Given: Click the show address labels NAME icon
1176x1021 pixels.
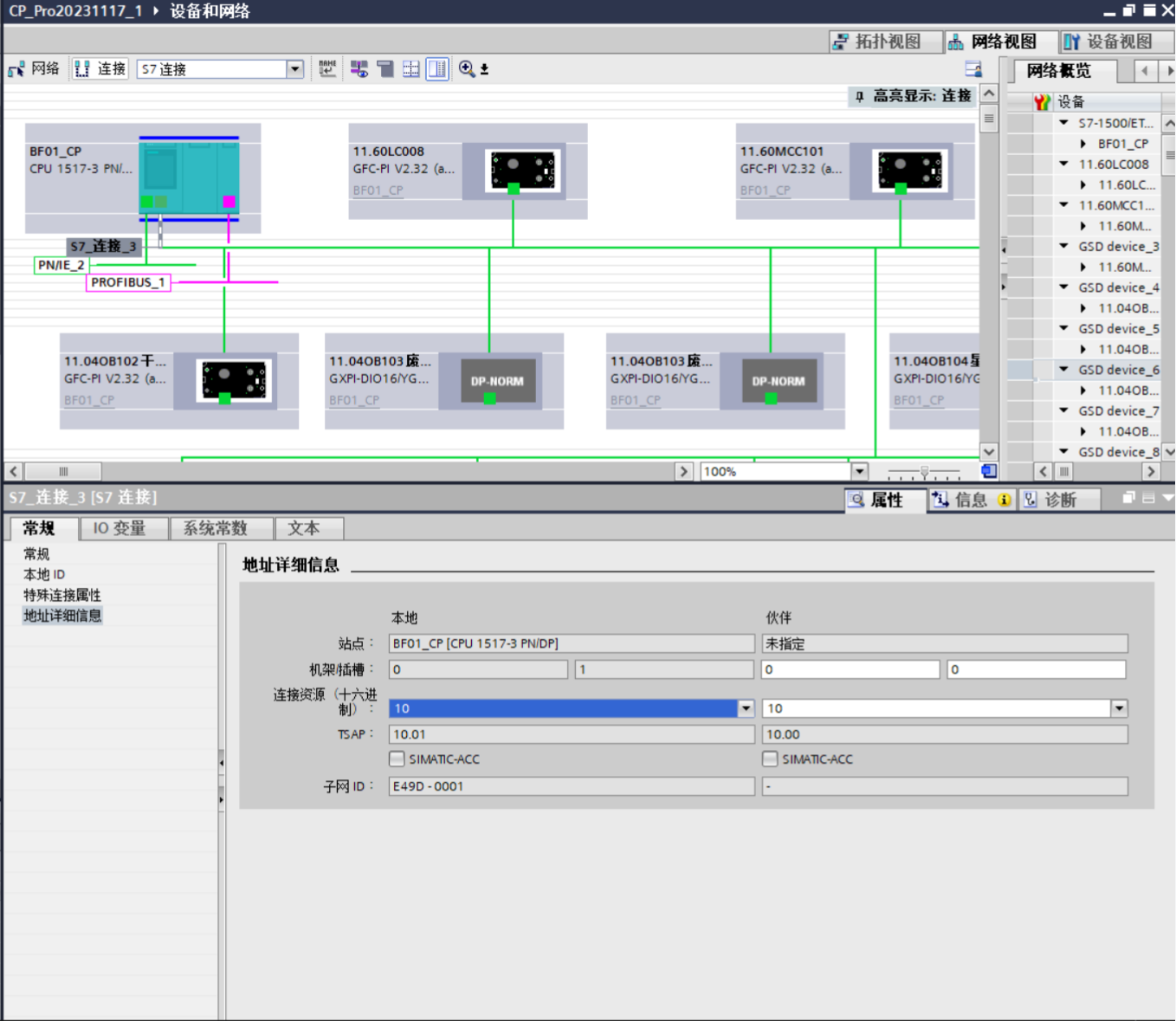Looking at the screenshot, I should pyautogui.click(x=327, y=68).
